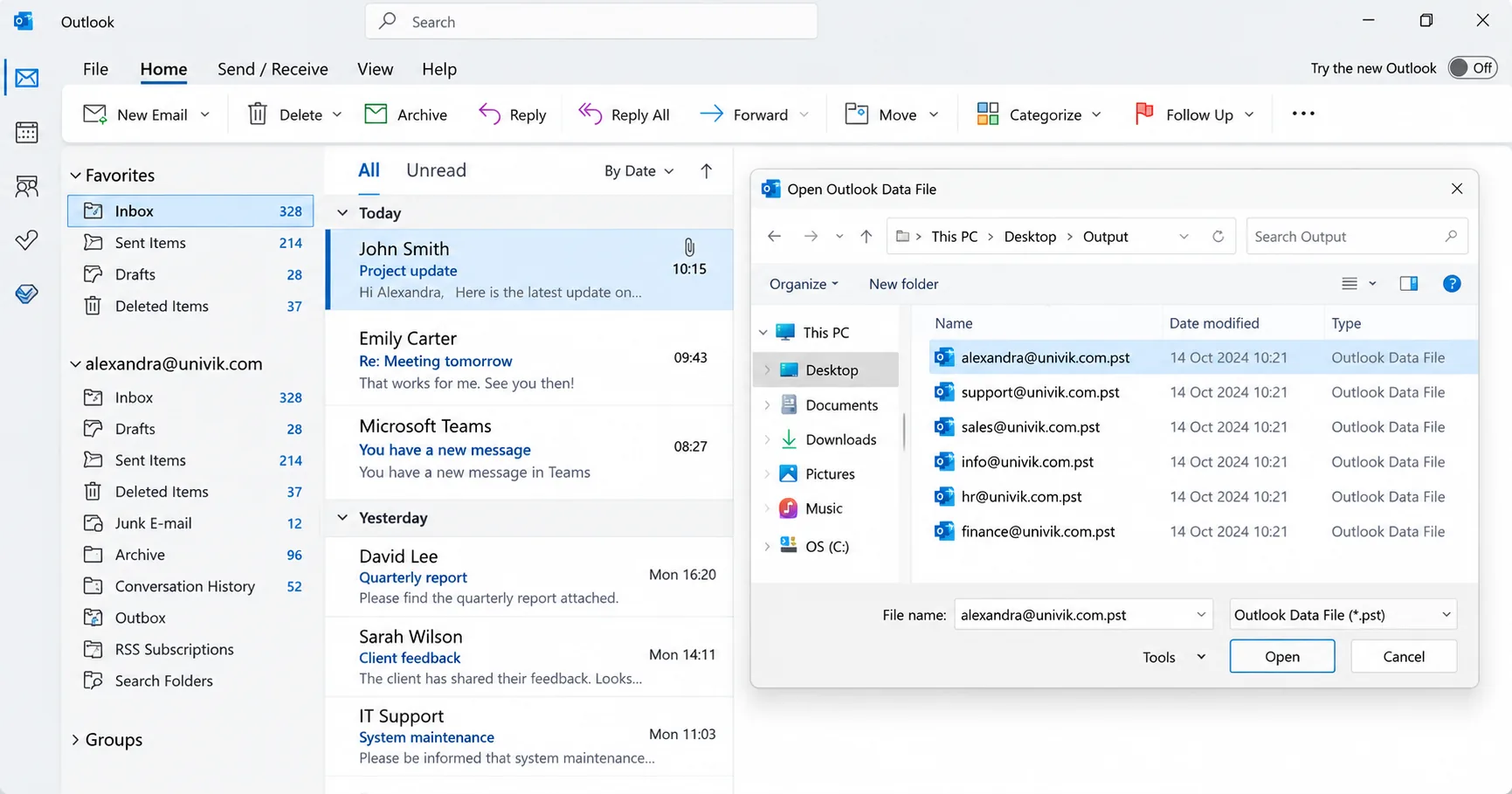This screenshot has width=1512, height=794.
Task: Collapse the Favorites folder group
Action: (x=76, y=176)
